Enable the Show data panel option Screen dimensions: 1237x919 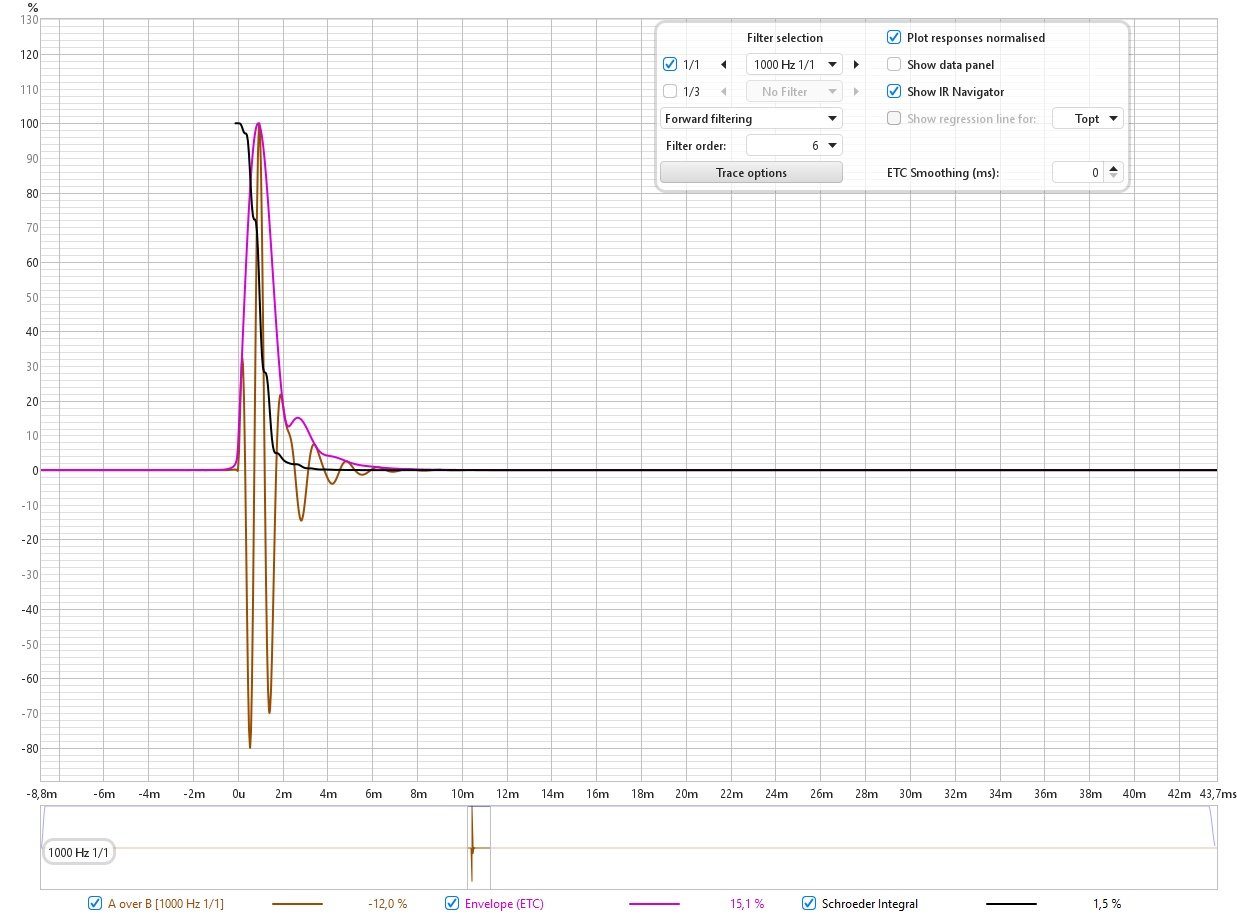(894, 65)
